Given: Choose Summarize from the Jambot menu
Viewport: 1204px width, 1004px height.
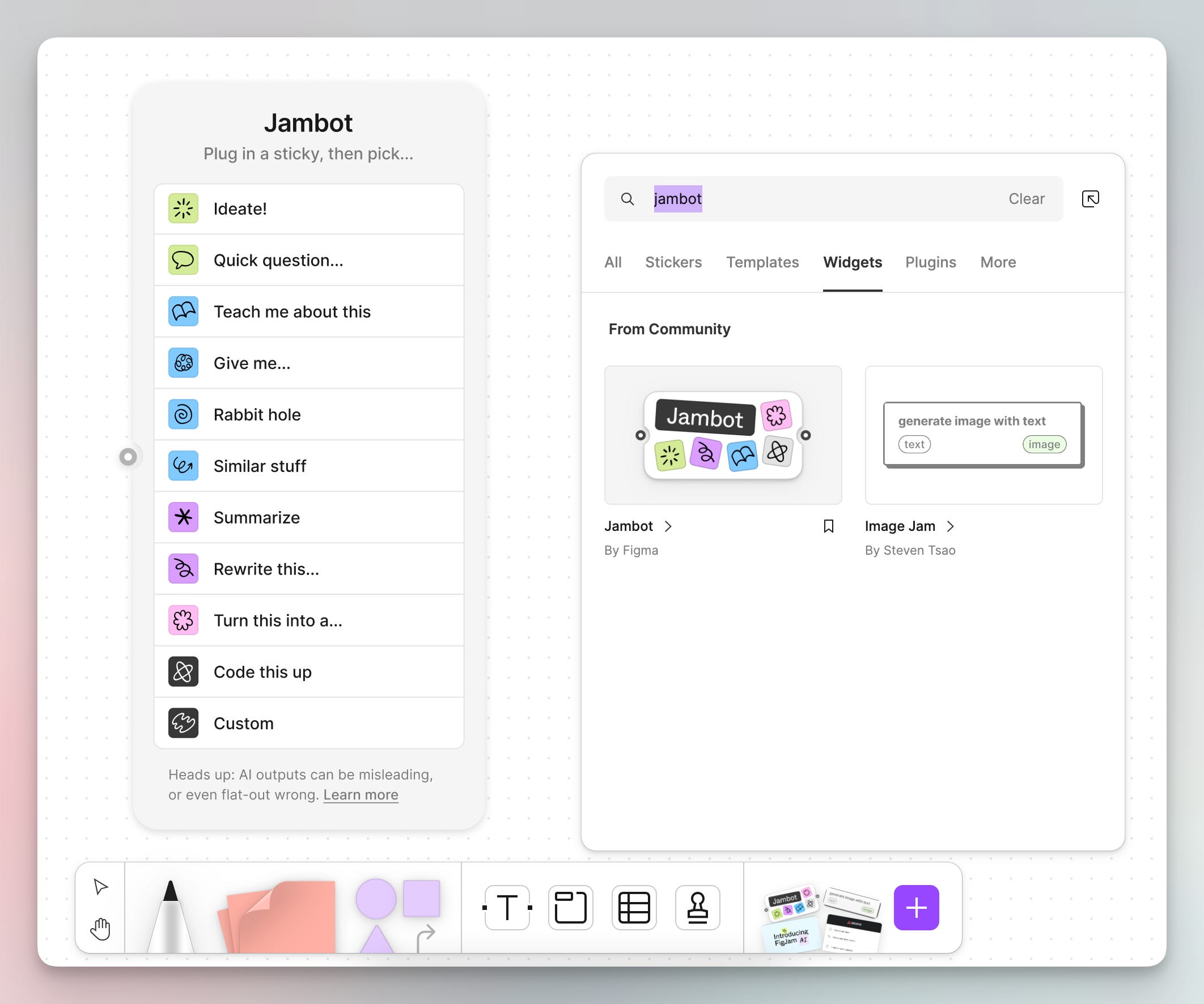Looking at the screenshot, I should [x=257, y=517].
